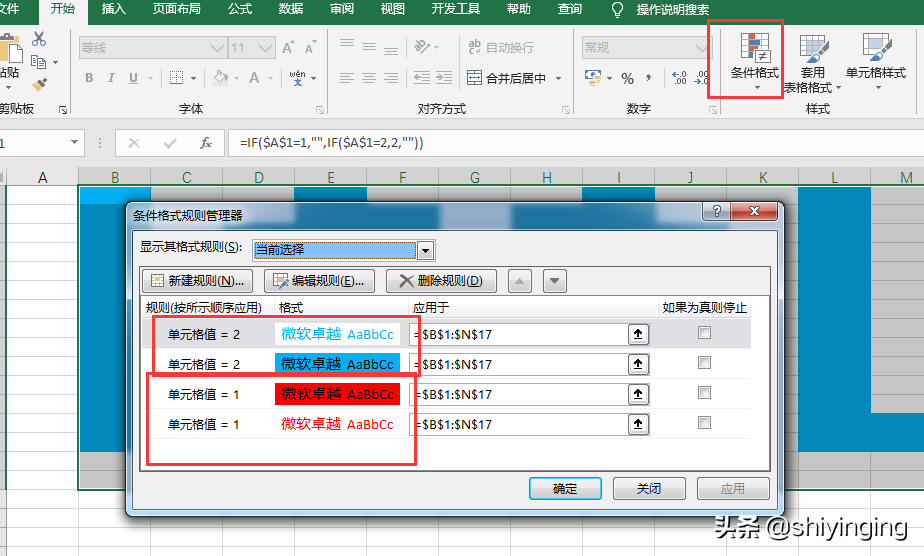Click the 删除规则(D) button
The image size is (924, 556).
coord(441,281)
